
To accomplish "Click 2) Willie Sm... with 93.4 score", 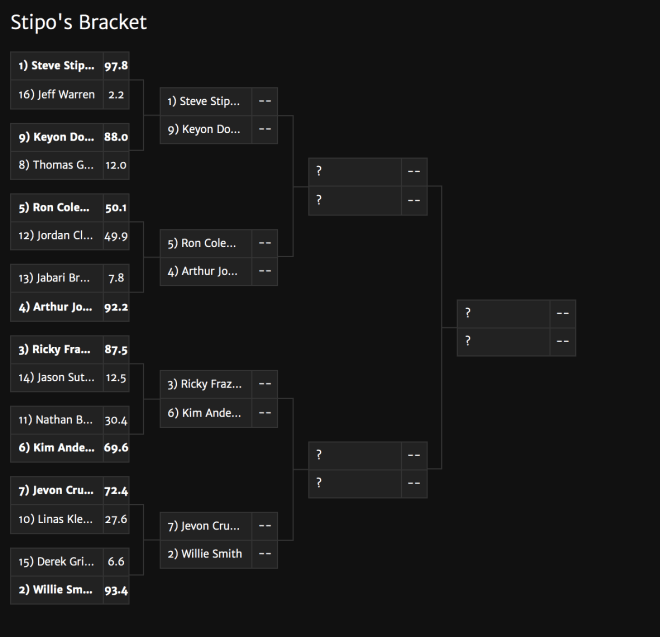I will click(70, 590).
